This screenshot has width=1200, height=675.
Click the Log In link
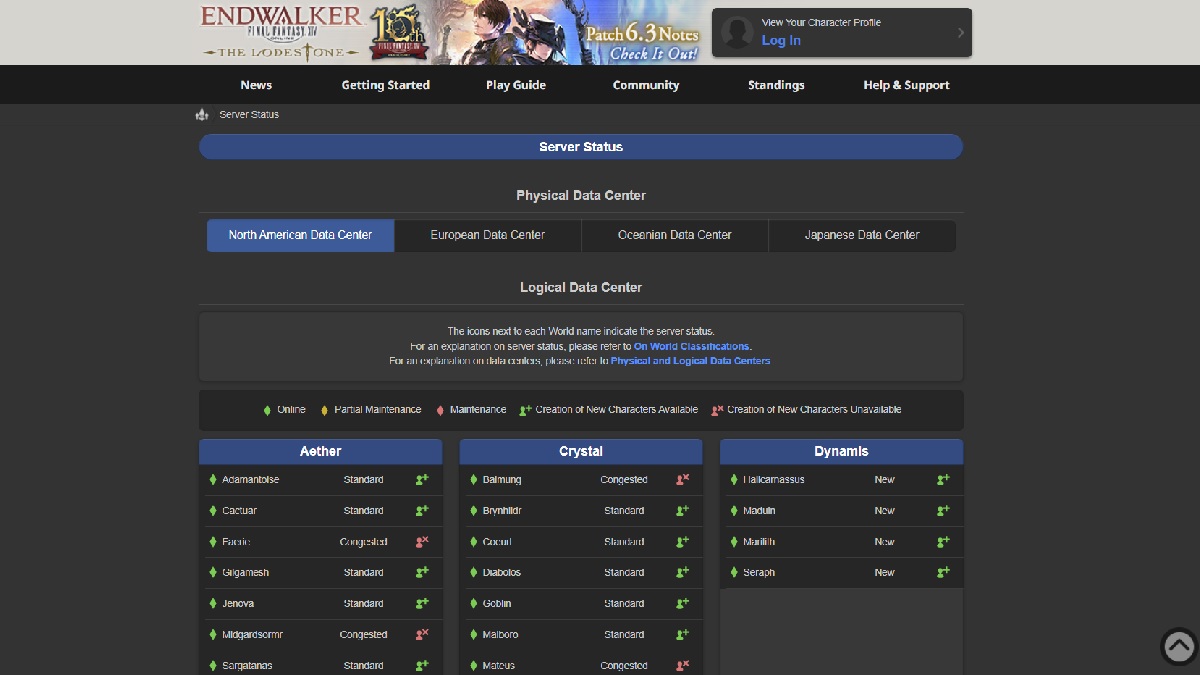(781, 41)
